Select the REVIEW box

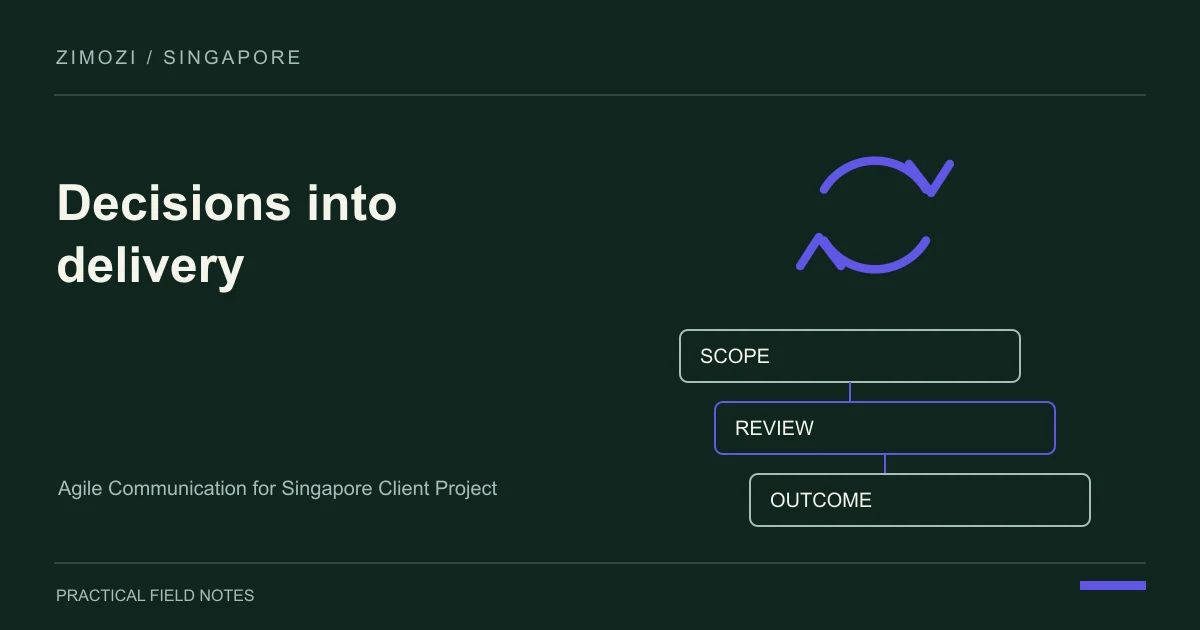885,428
